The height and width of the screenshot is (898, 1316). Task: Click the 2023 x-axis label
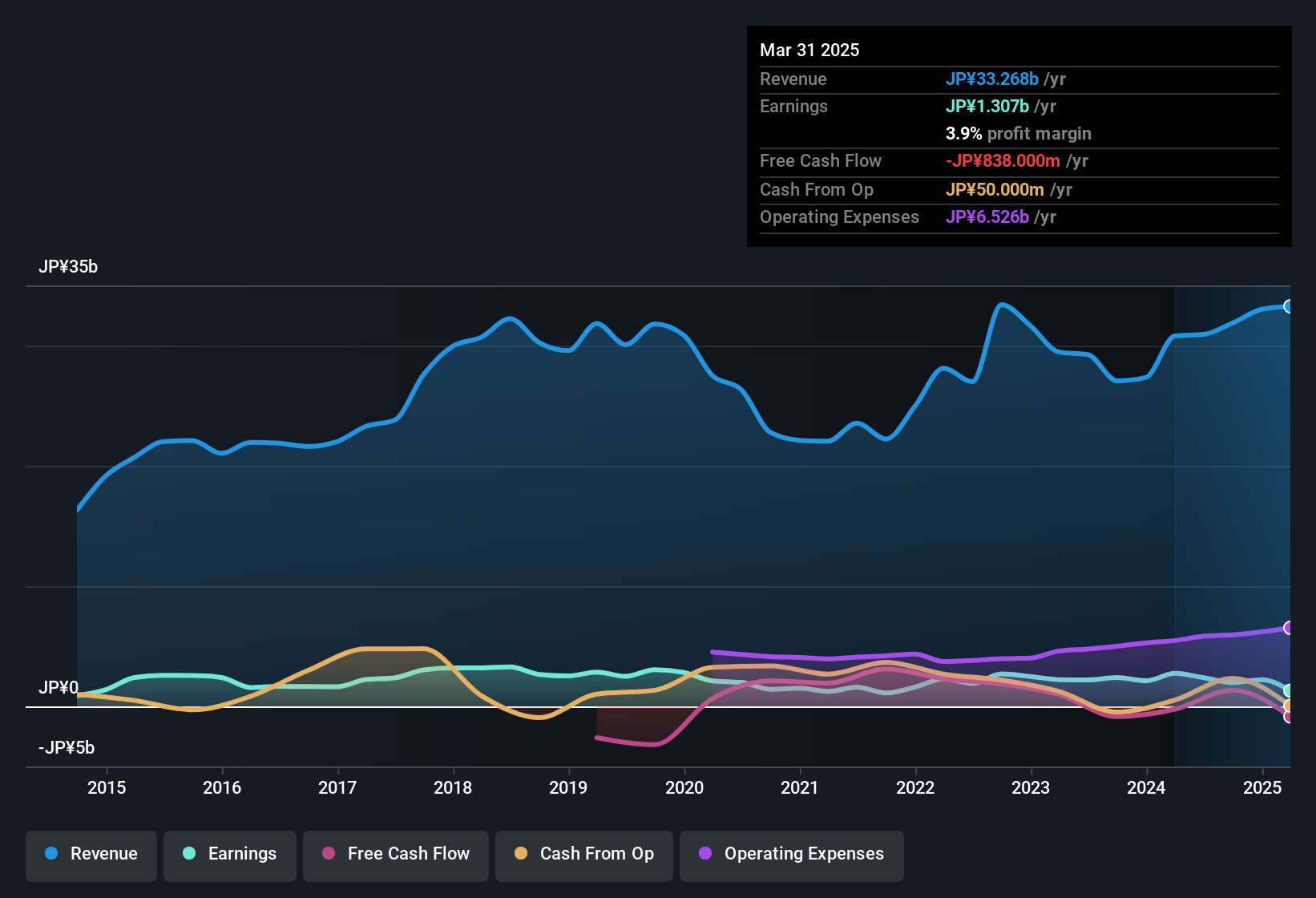coord(1031,788)
